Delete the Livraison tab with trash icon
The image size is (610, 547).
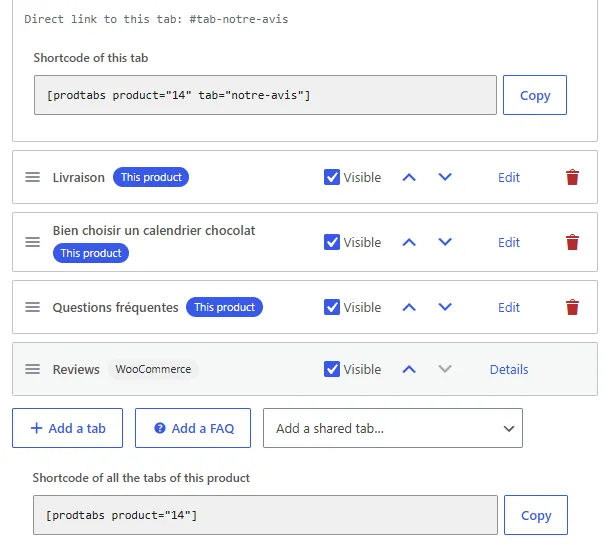572,177
